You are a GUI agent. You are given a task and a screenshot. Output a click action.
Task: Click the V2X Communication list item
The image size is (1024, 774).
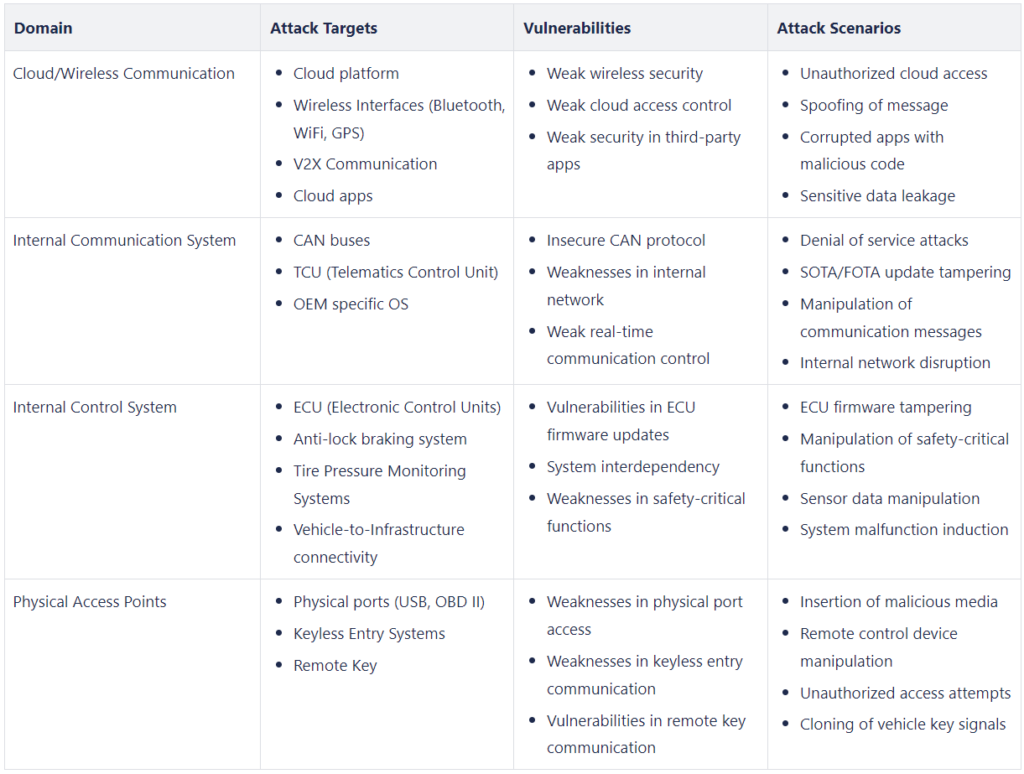point(365,164)
